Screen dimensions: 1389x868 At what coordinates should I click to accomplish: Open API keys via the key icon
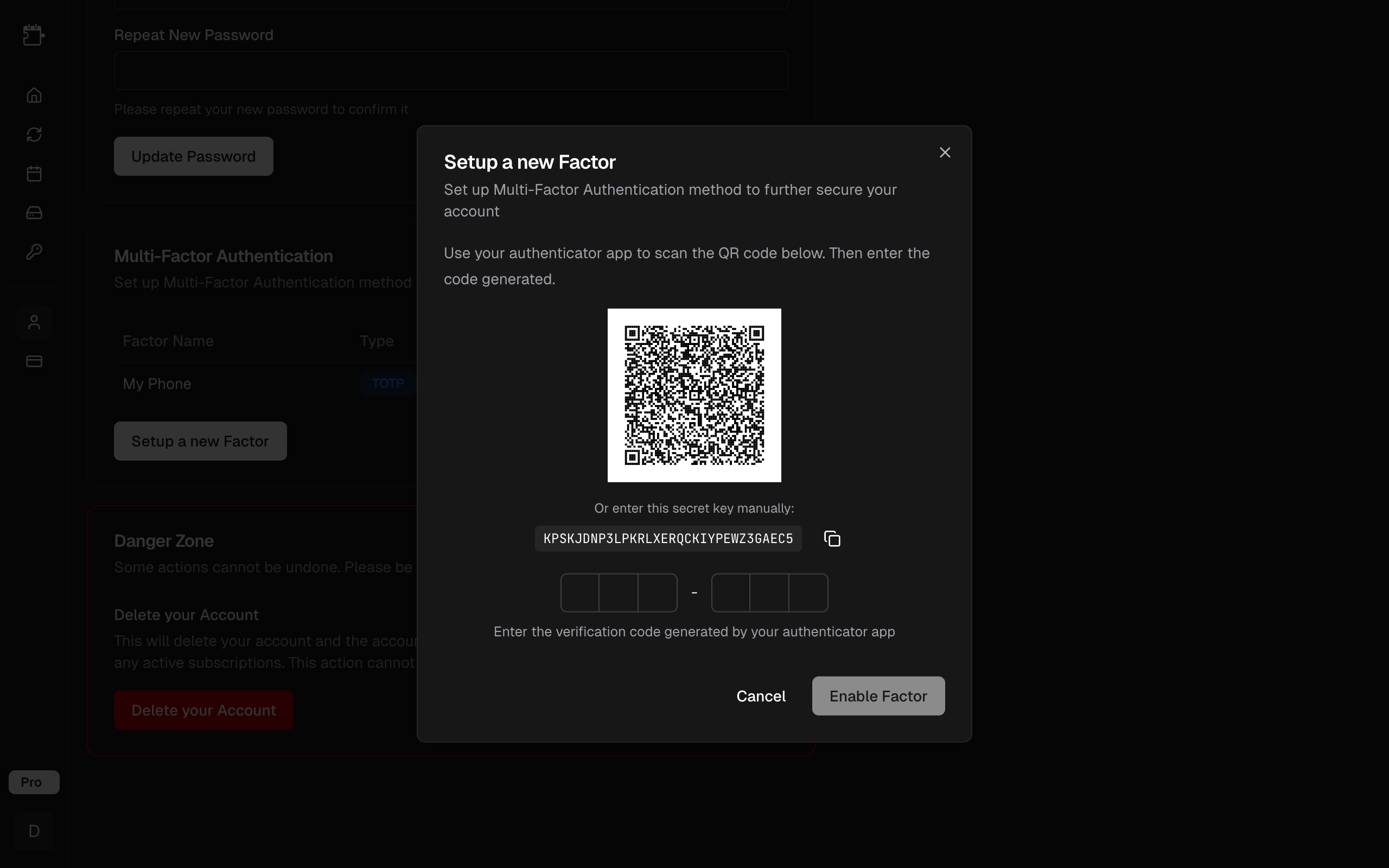(x=33, y=251)
